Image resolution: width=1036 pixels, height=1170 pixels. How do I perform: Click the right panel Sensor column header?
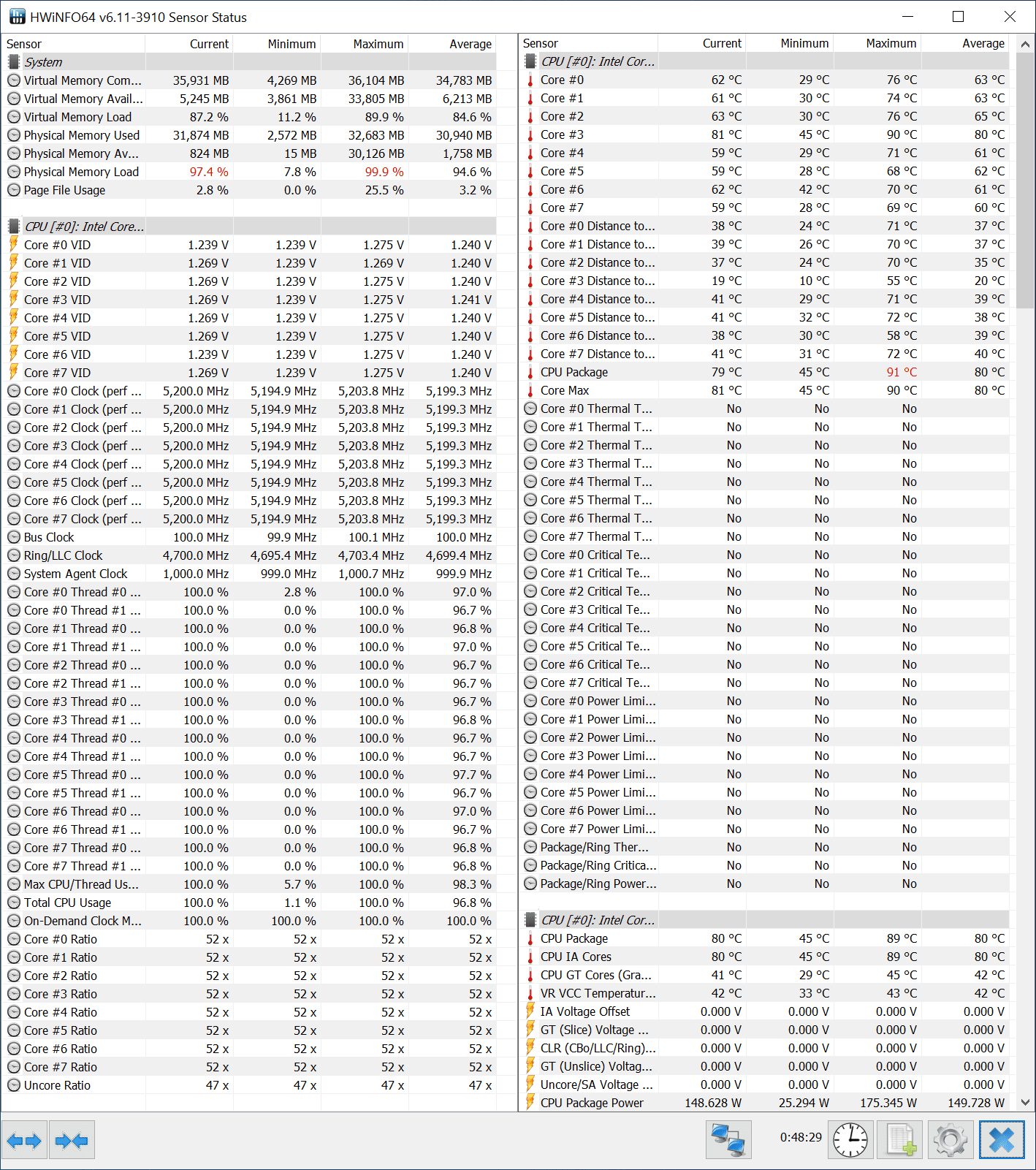589,43
